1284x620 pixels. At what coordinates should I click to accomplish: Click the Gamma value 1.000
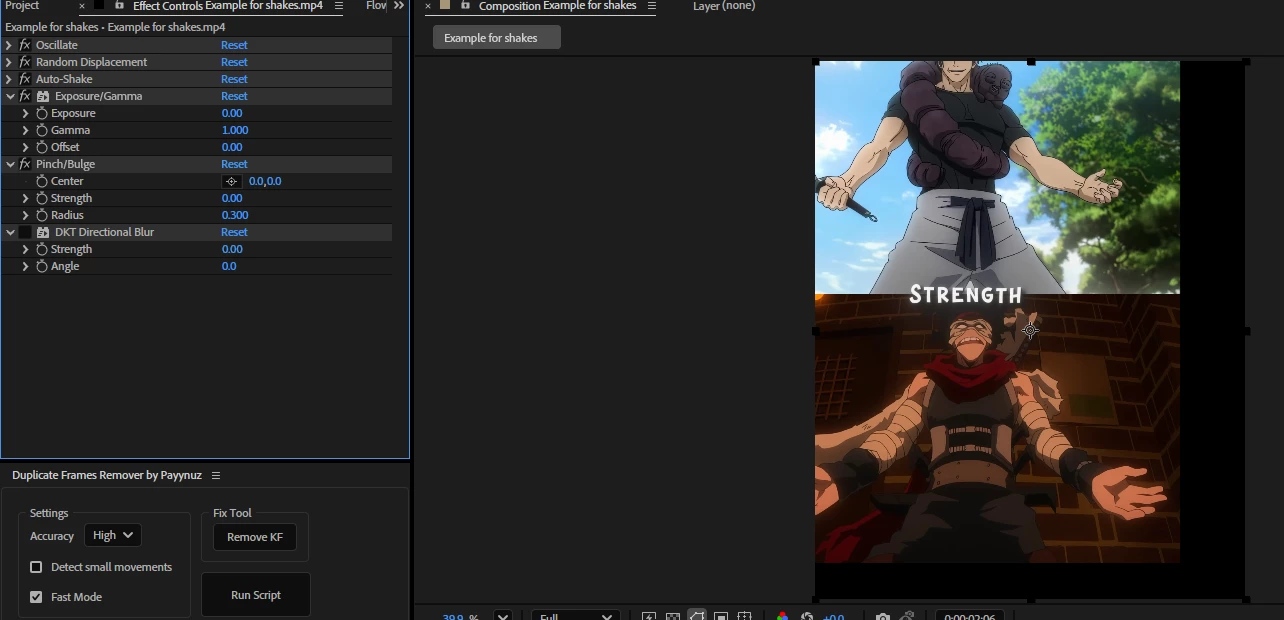[235, 130]
